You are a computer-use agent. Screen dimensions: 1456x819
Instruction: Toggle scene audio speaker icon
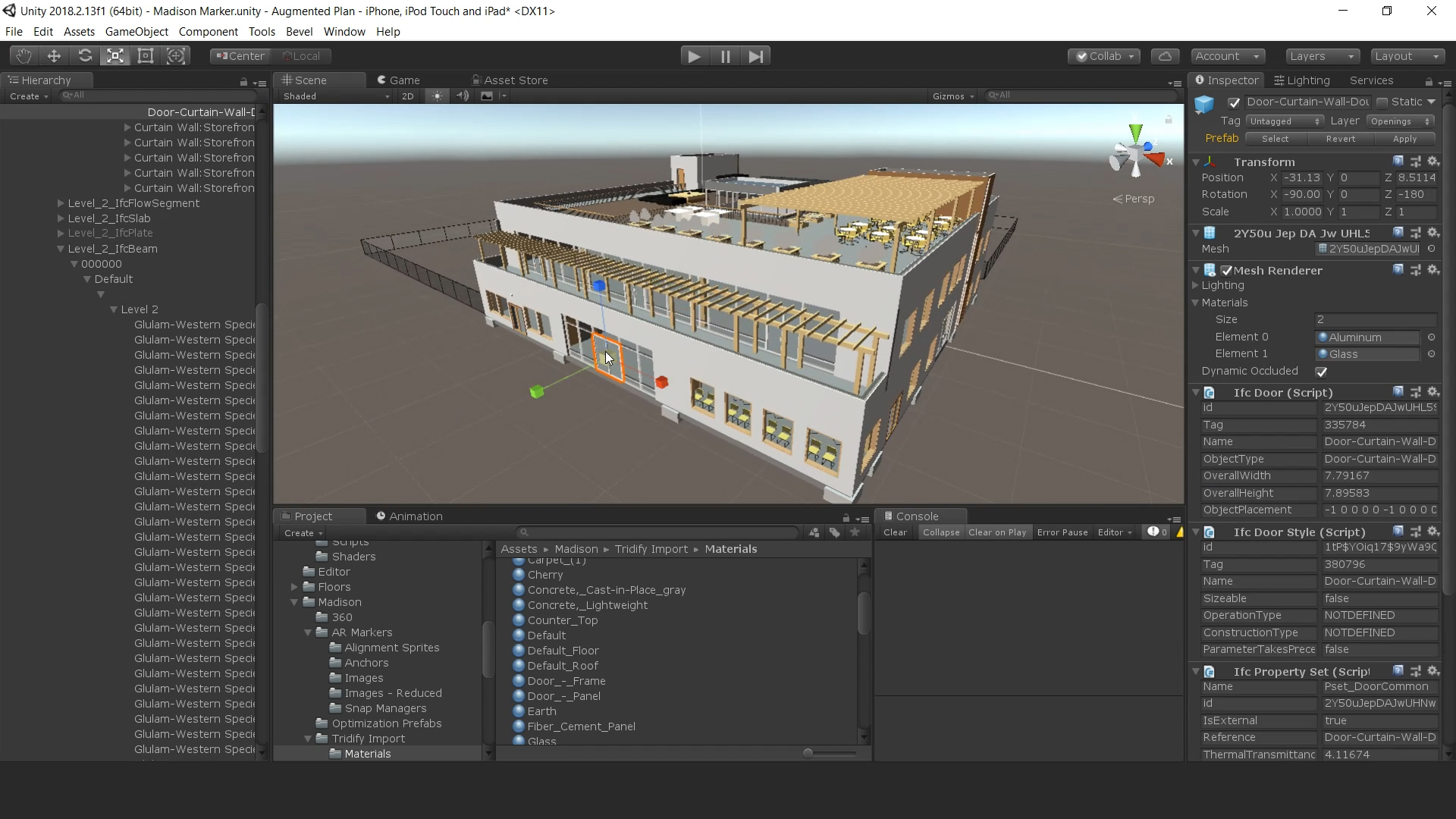click(462, 96)
